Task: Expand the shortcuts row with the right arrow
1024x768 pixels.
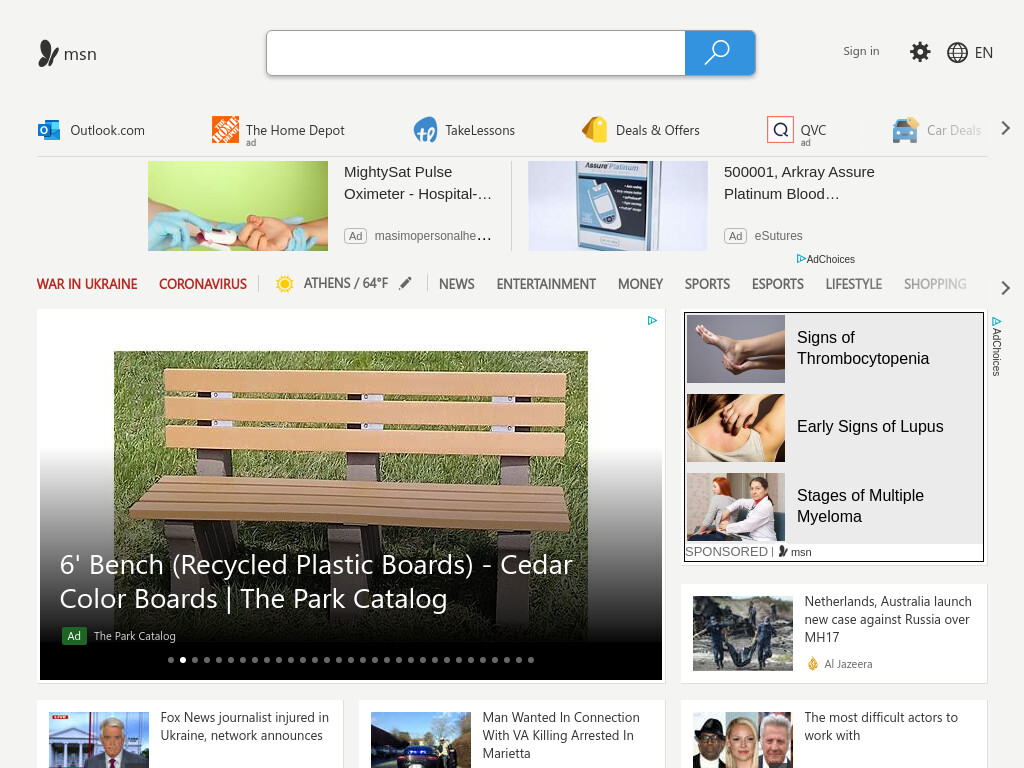Action: (1005, 129)
